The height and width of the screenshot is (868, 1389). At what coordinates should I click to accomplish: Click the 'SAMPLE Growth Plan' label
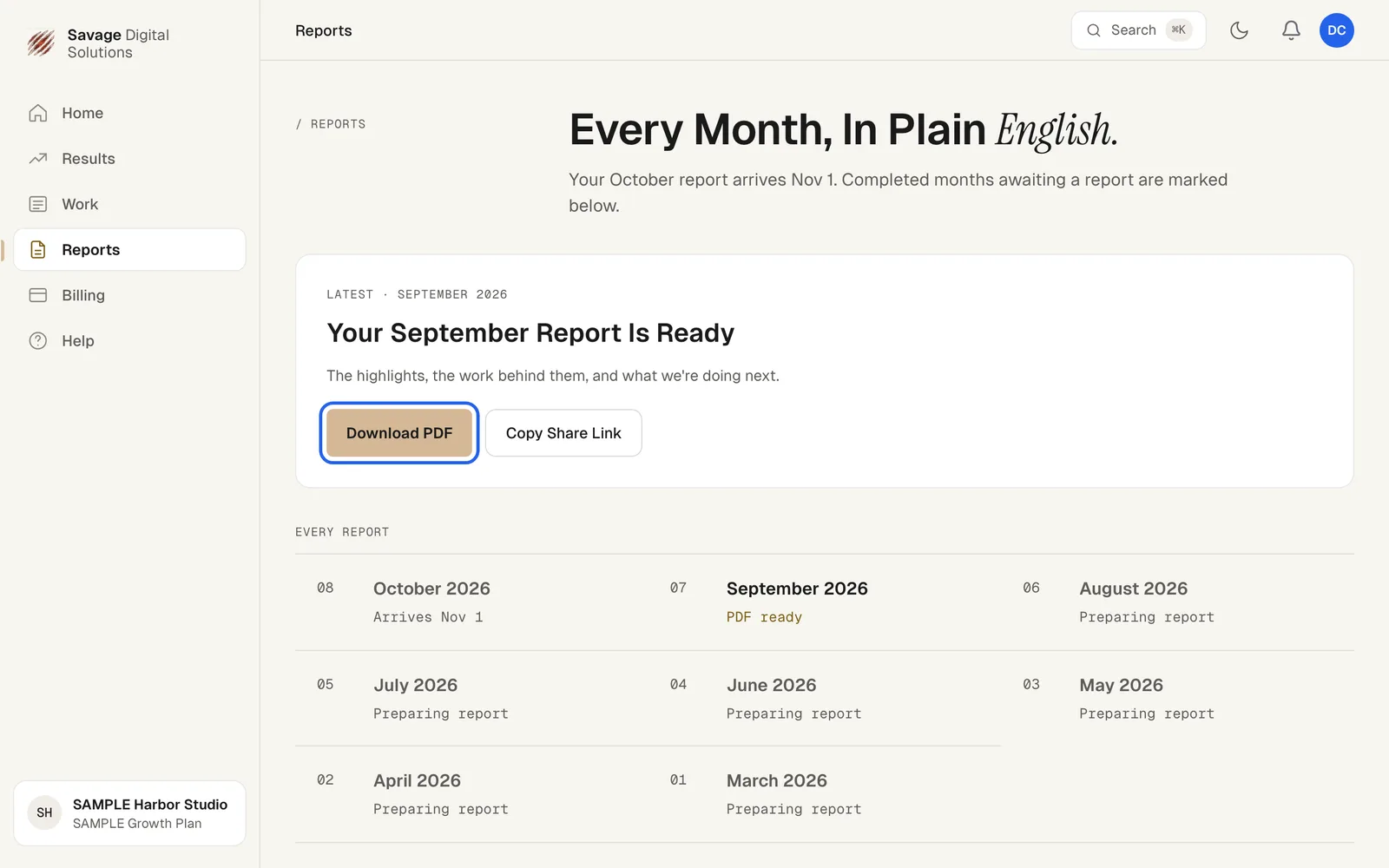point(137,824)
